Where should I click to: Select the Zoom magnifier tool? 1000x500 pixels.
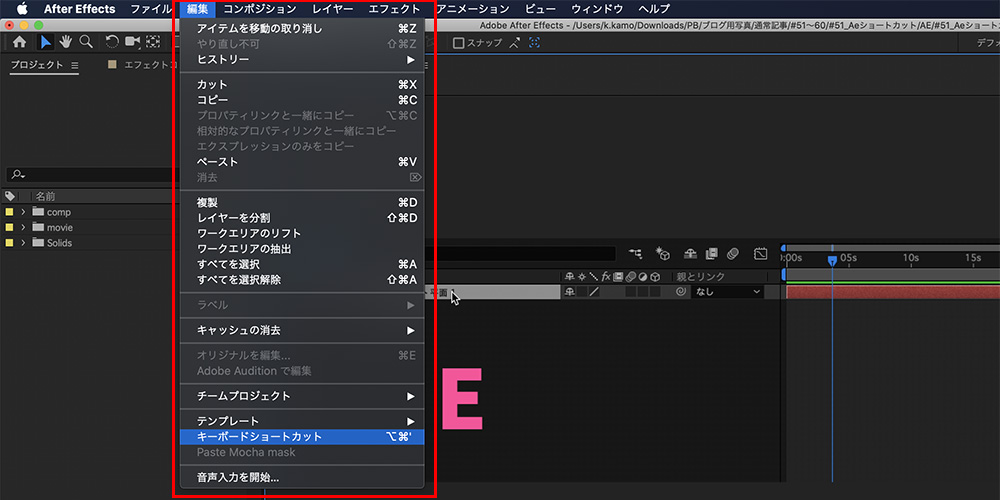click(86, 42)
